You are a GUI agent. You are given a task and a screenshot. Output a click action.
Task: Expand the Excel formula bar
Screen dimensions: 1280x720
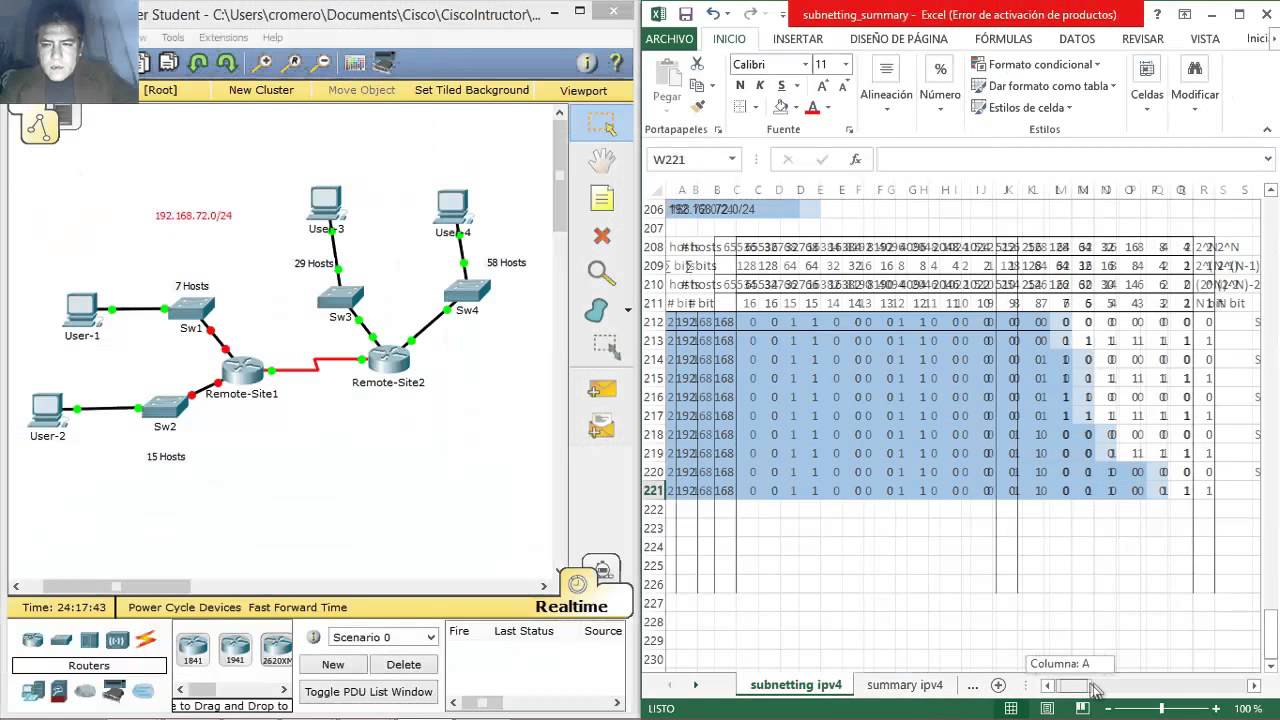coord(1268,159)
